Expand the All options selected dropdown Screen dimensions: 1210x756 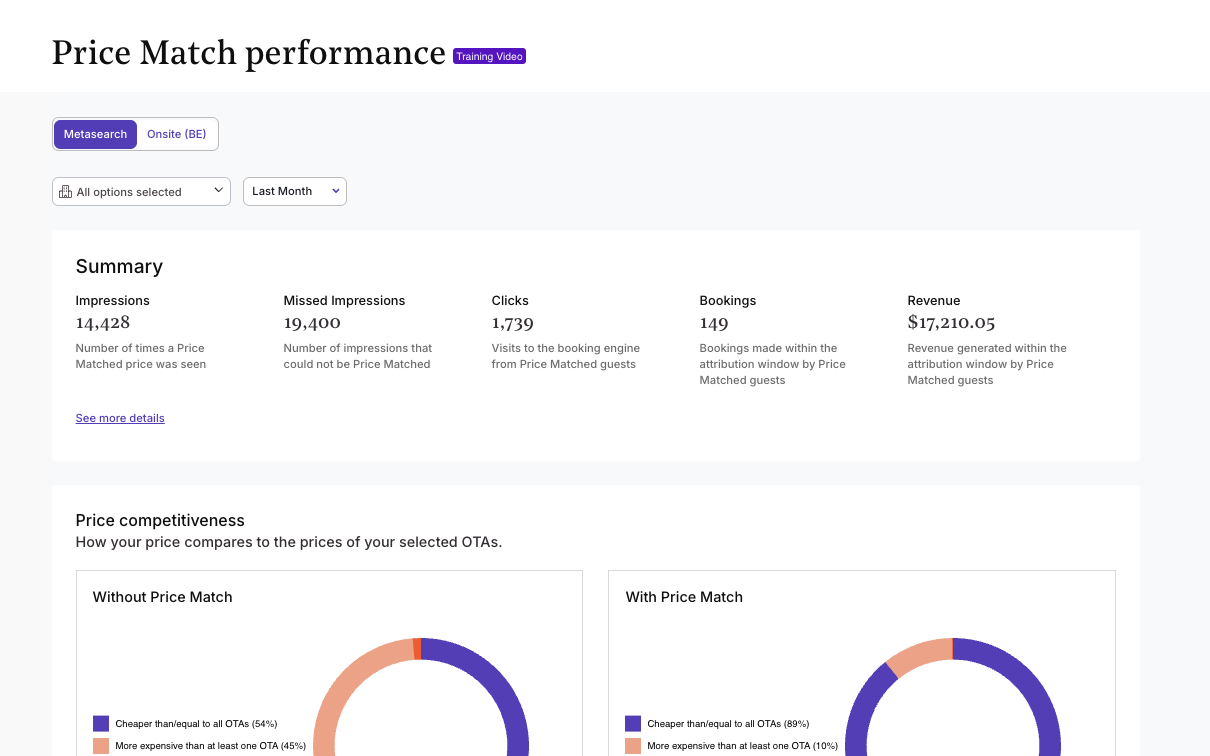click(x=141, y=192)
